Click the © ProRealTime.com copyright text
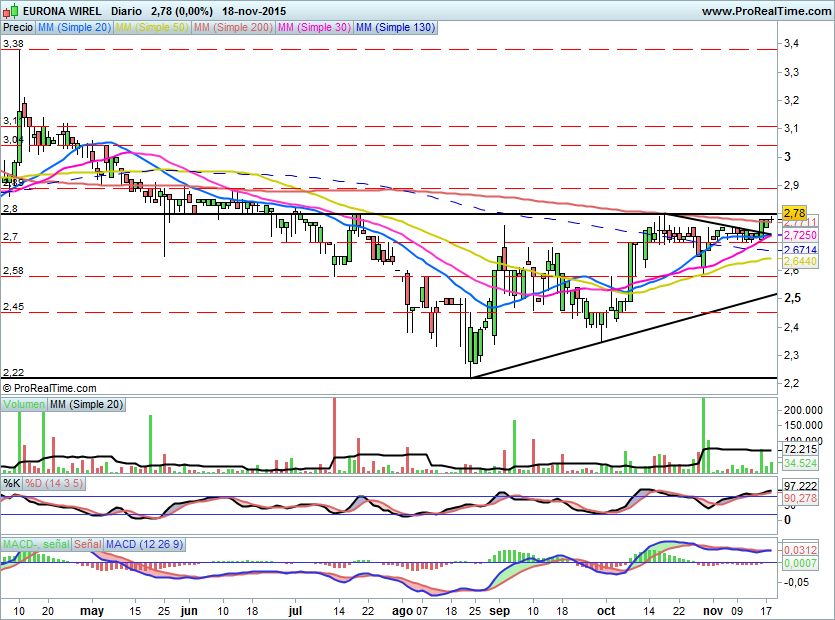The image size is (835, 620). pos(50,388)
